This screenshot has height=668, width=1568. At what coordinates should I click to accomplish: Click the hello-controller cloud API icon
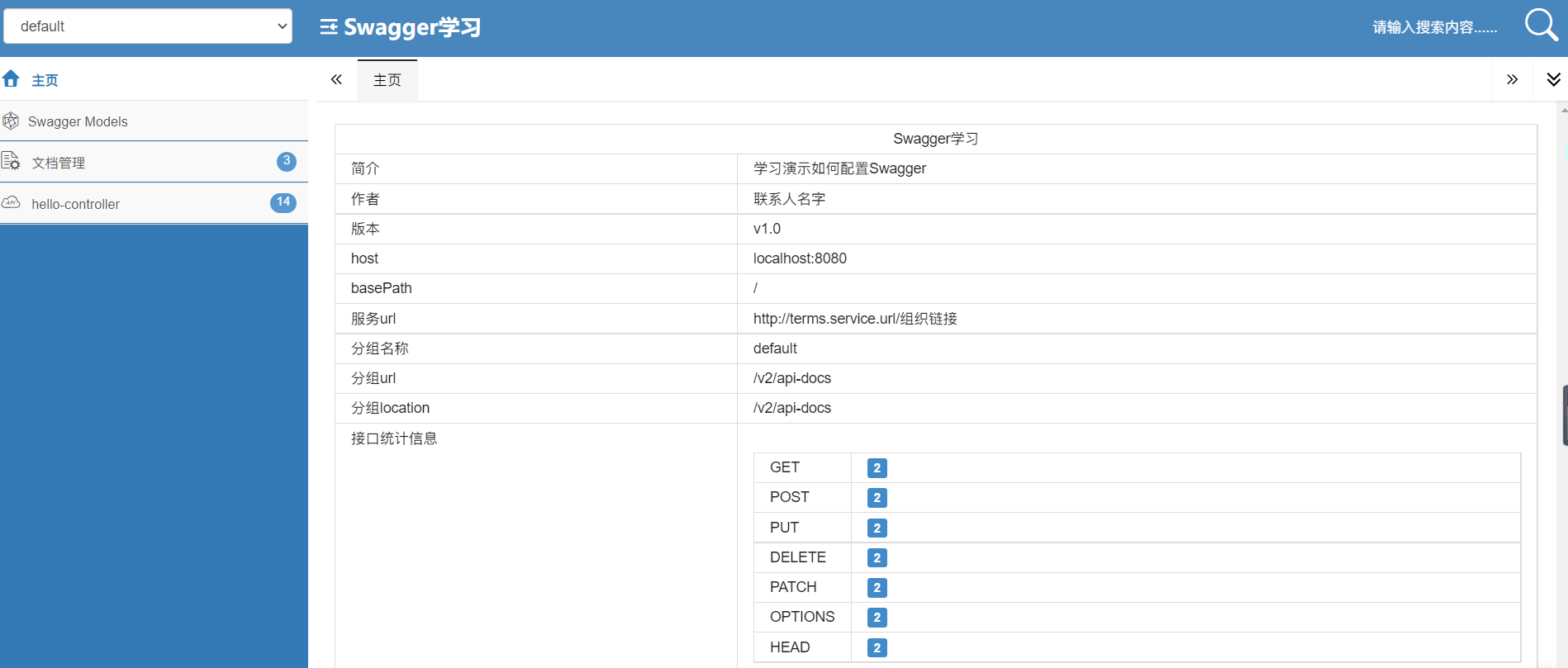11,203
